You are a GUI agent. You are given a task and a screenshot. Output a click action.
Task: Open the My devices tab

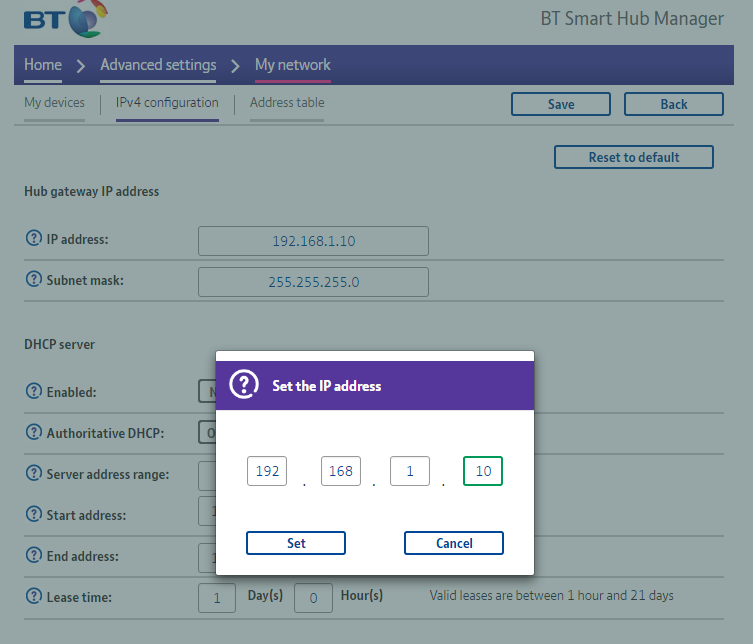(54, 103)
